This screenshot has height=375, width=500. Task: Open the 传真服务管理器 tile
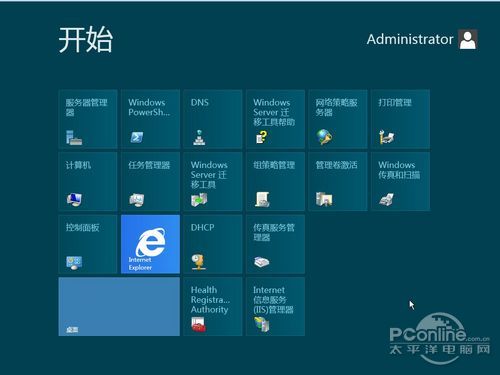275,244
